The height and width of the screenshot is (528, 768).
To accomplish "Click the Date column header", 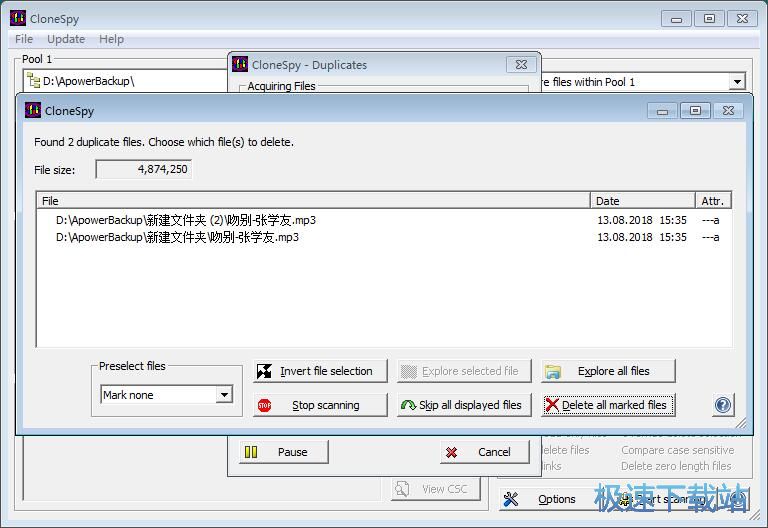I will click(x=643, y=201).
